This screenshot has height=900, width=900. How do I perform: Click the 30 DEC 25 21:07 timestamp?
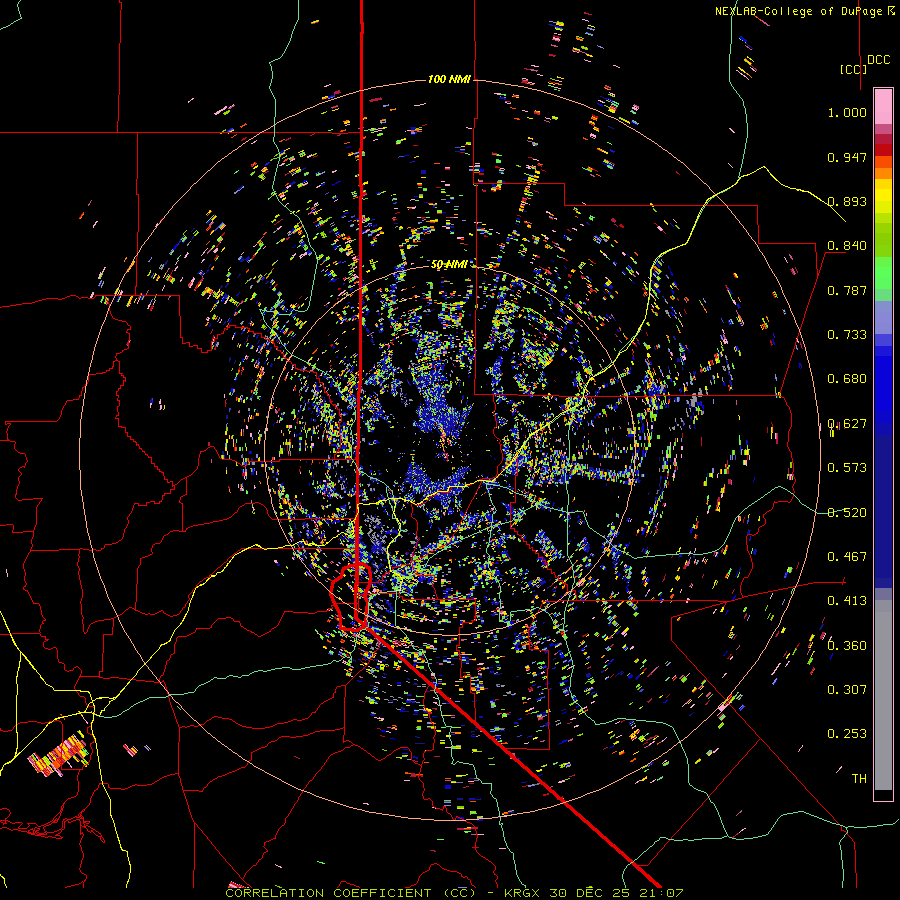[x=616, y=893]
